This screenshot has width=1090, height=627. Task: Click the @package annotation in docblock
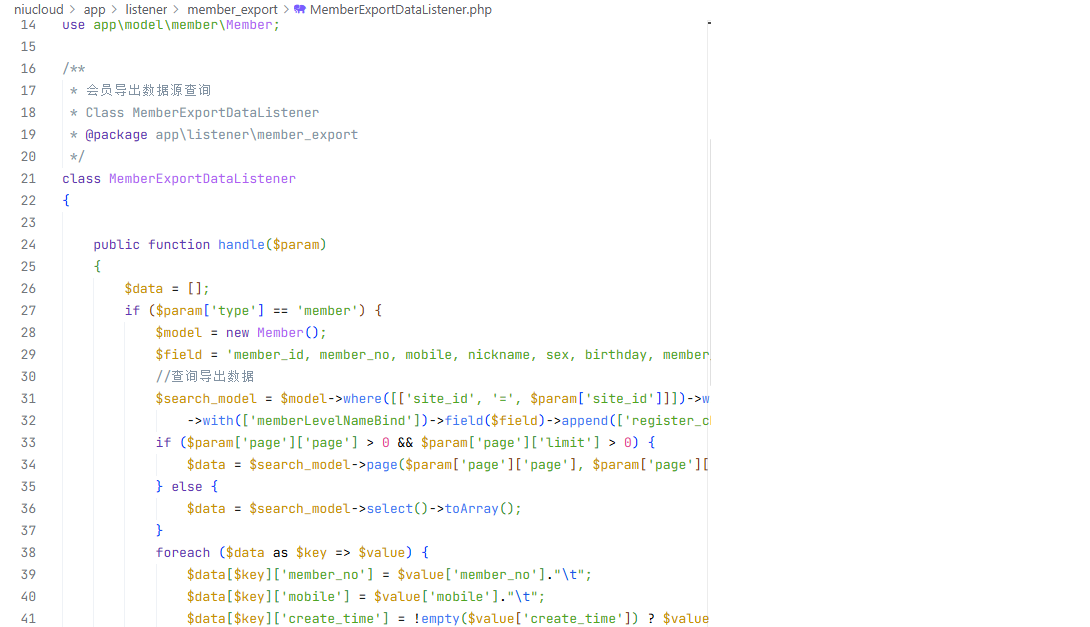click(x=116, y=135)
